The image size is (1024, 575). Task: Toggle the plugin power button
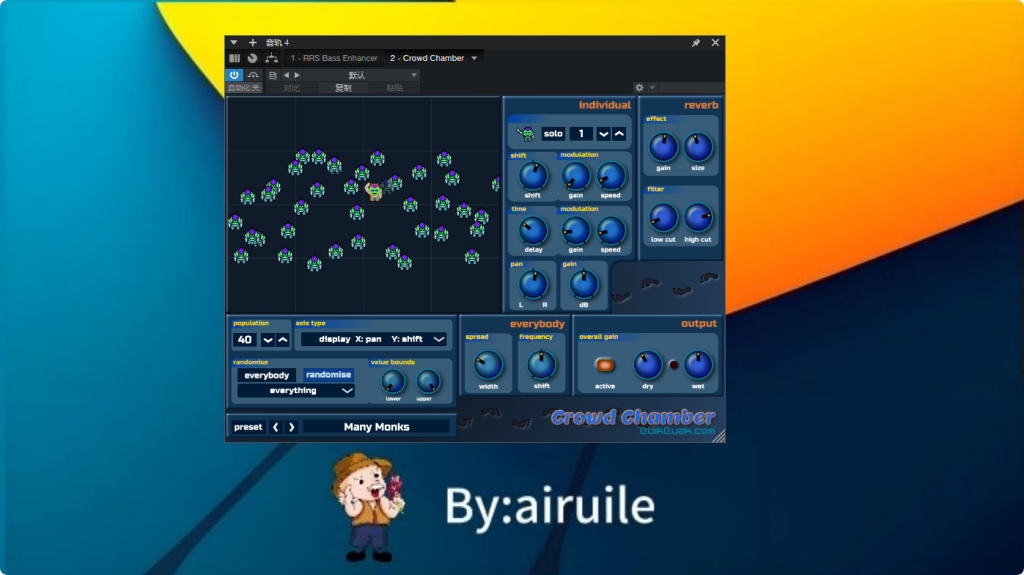pos(234,75)
